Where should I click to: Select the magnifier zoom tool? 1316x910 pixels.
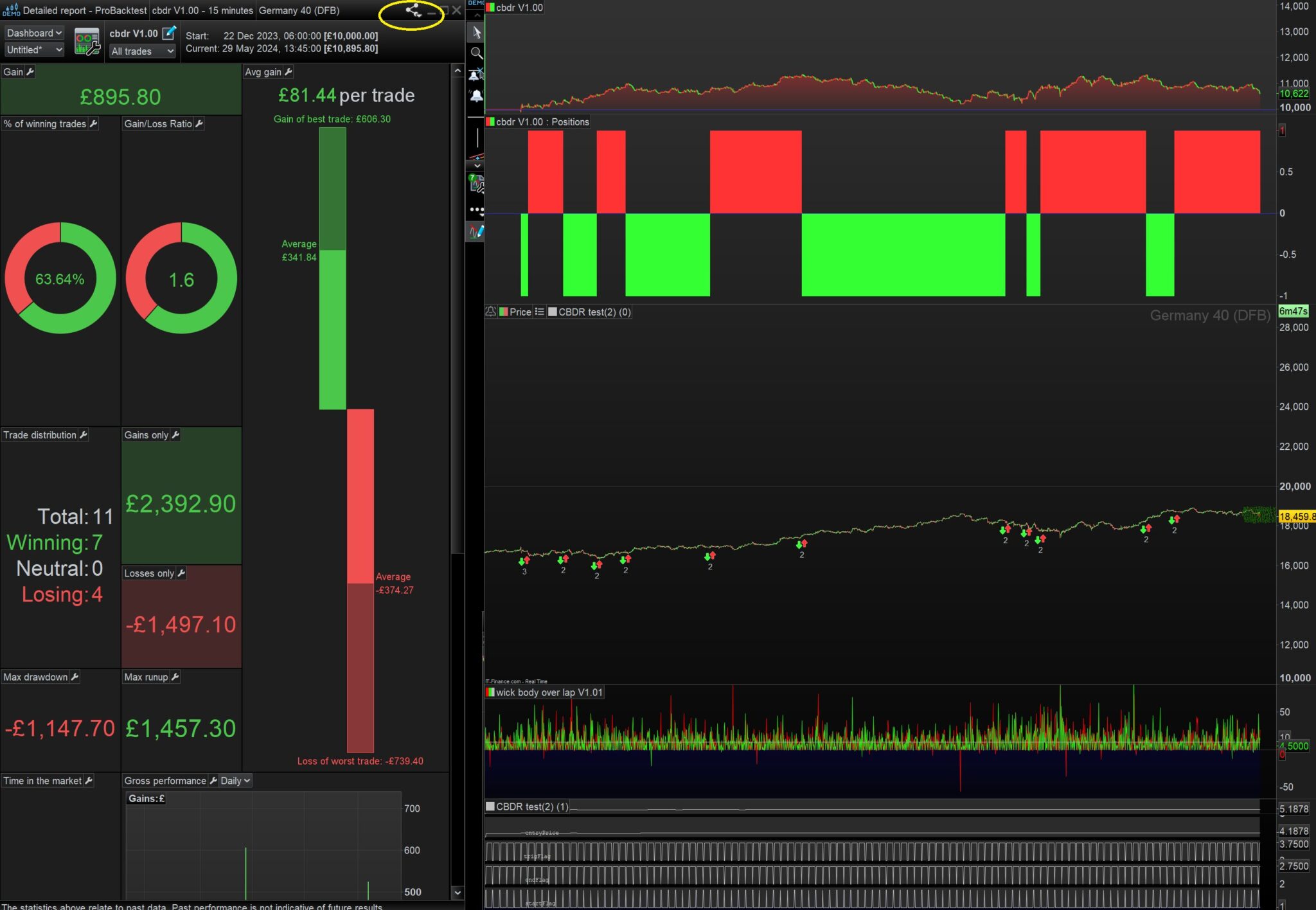coord(476,53)
